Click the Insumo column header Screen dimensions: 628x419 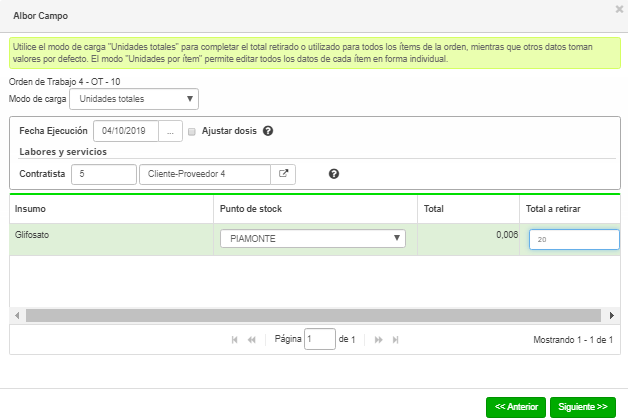111,209
